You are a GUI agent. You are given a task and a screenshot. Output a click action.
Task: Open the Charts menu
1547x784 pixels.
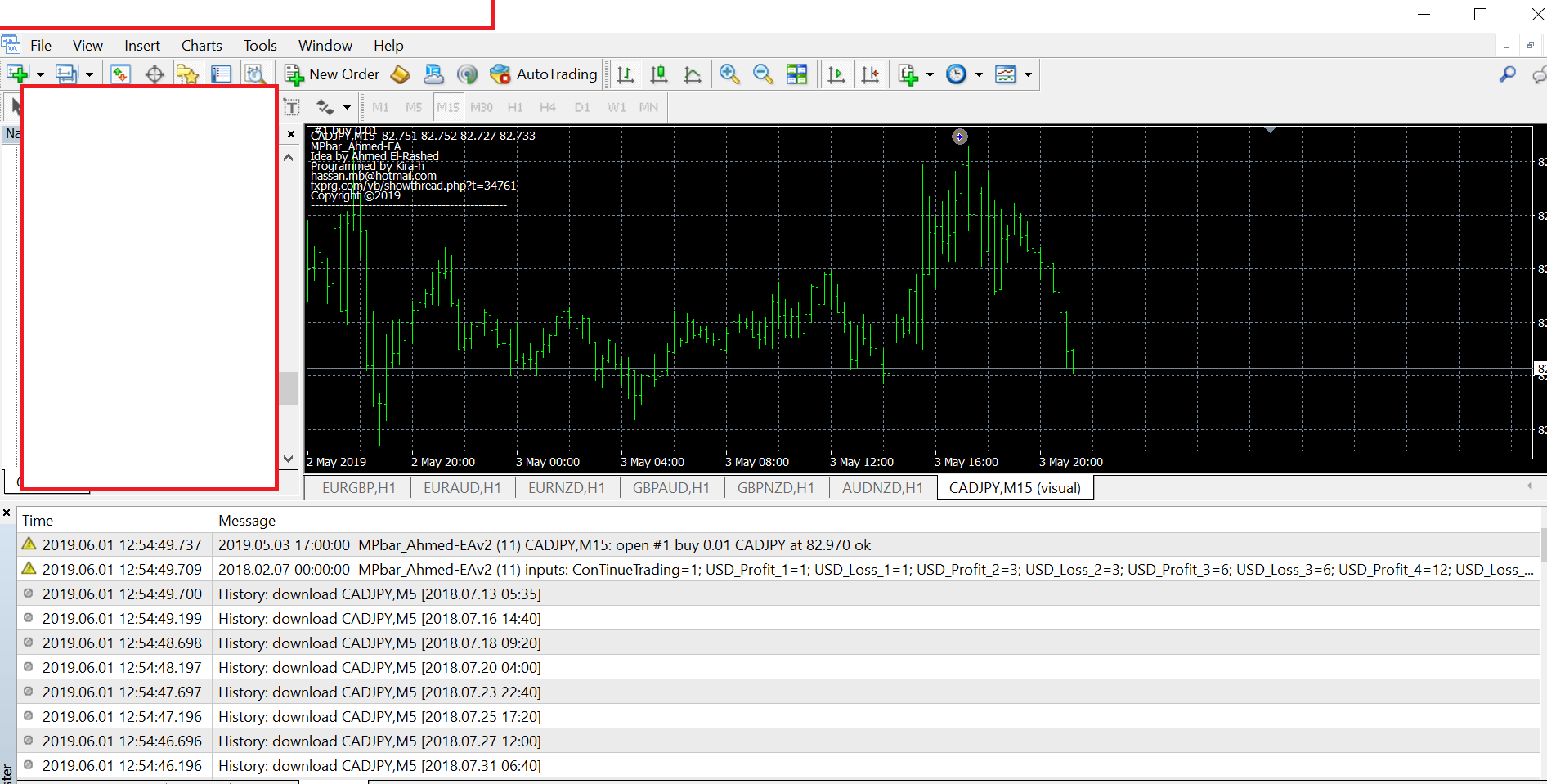click(201, 46)
